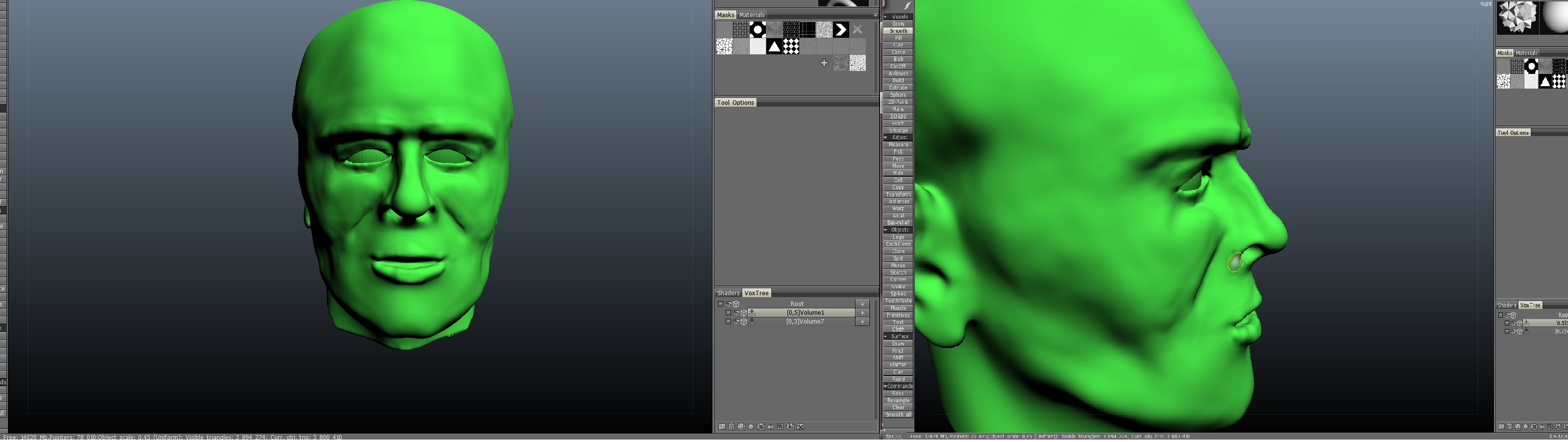The image size is (1568, 442).
Task: Select the Tool Options tab in left panel
Action: pyautogui.click(x=735, y=103)
